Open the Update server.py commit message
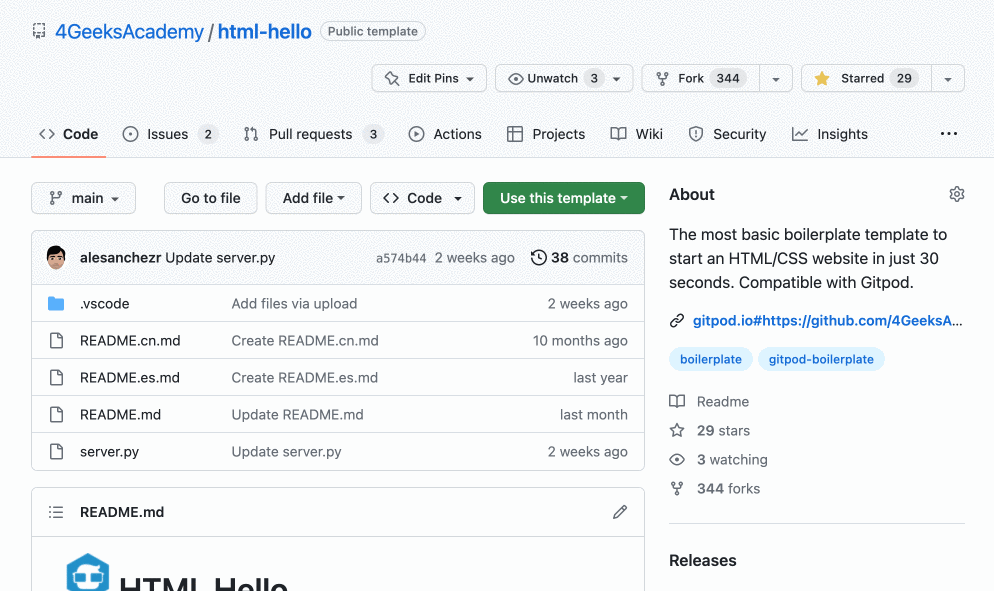 click(x=220, y=257)
